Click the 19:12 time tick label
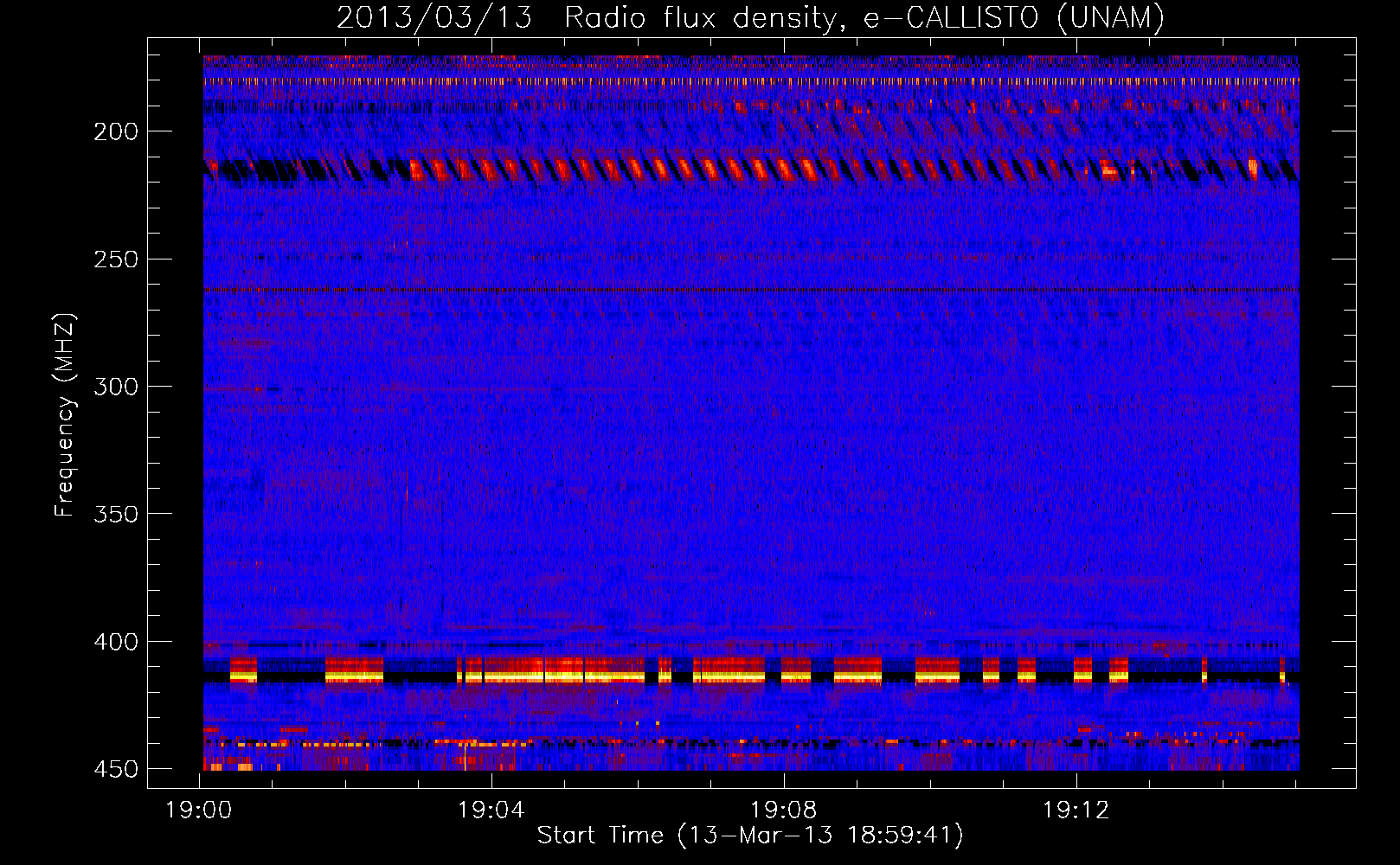Image resolution: width=1400 pixels, height=865 pixels. (1076, 811)
